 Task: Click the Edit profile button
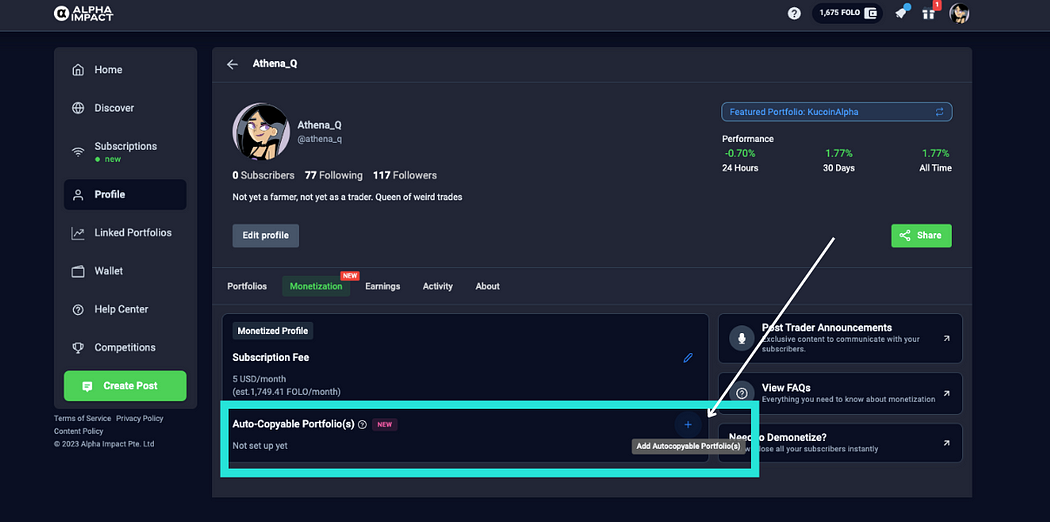click(265, 236)
